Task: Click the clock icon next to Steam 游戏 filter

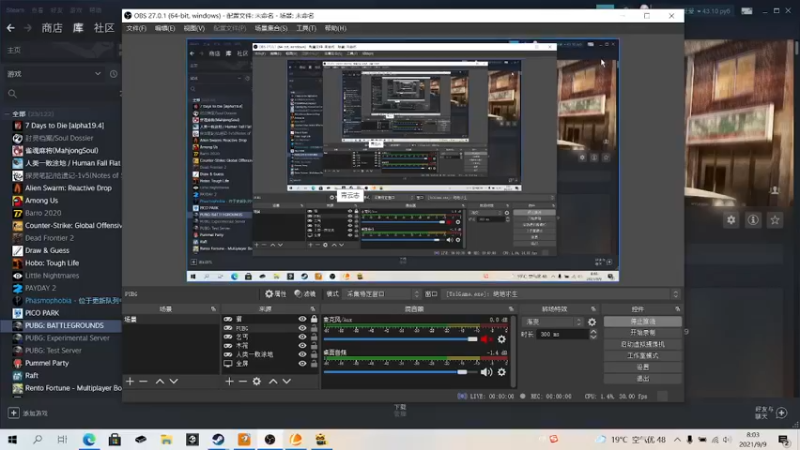Action: (x=113, y=74)
